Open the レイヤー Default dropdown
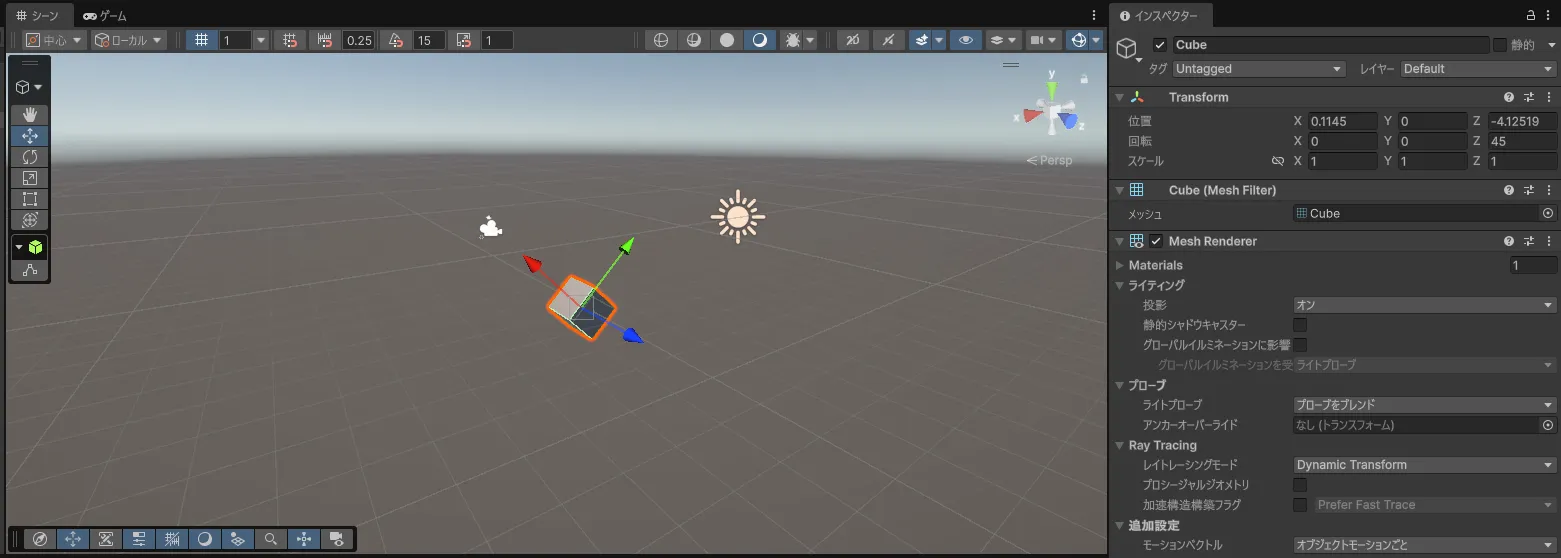This screenshot has width=1561, height=558. [1477, 69]
